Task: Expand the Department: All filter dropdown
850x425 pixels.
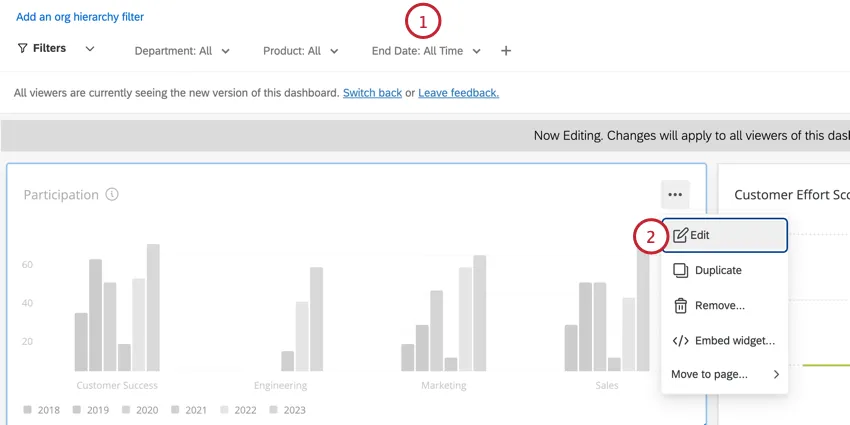Action: pos(182,51)
